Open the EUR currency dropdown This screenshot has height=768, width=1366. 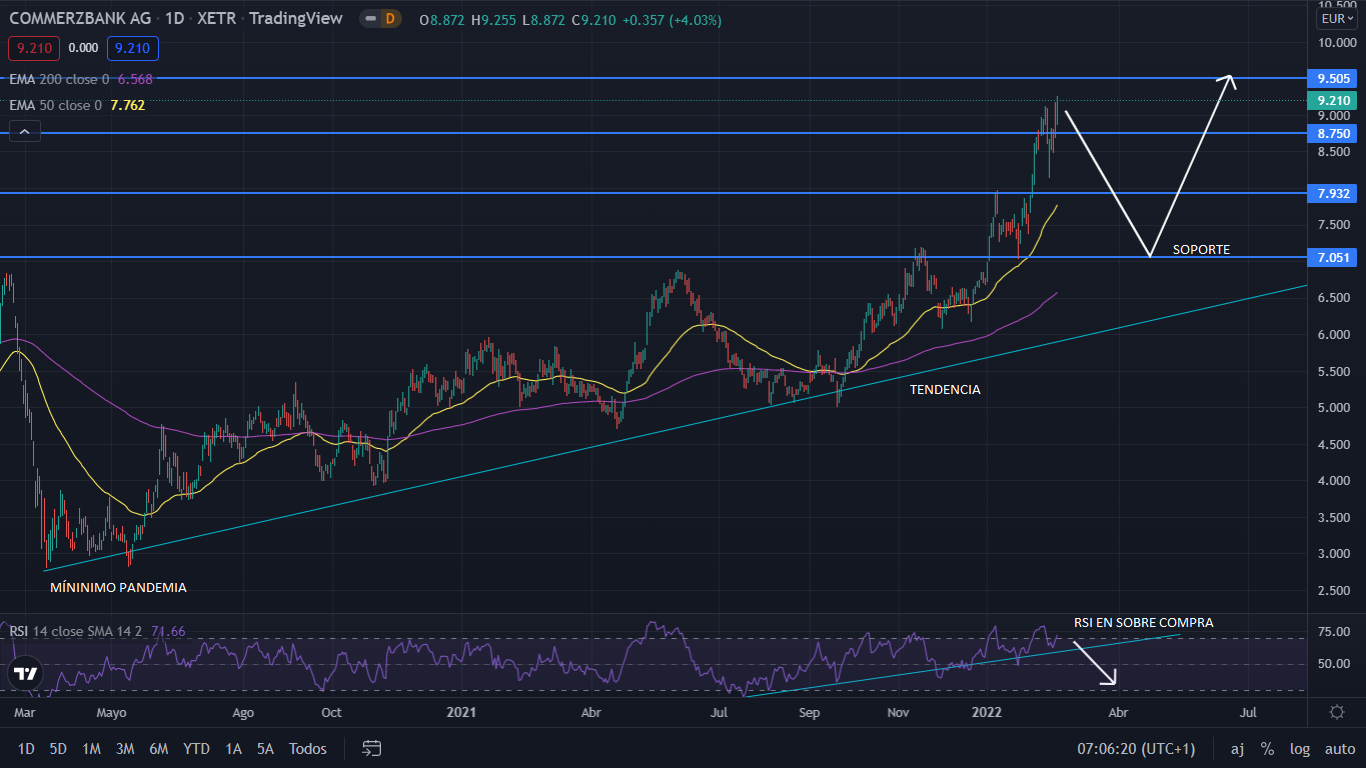point(1335,19)
